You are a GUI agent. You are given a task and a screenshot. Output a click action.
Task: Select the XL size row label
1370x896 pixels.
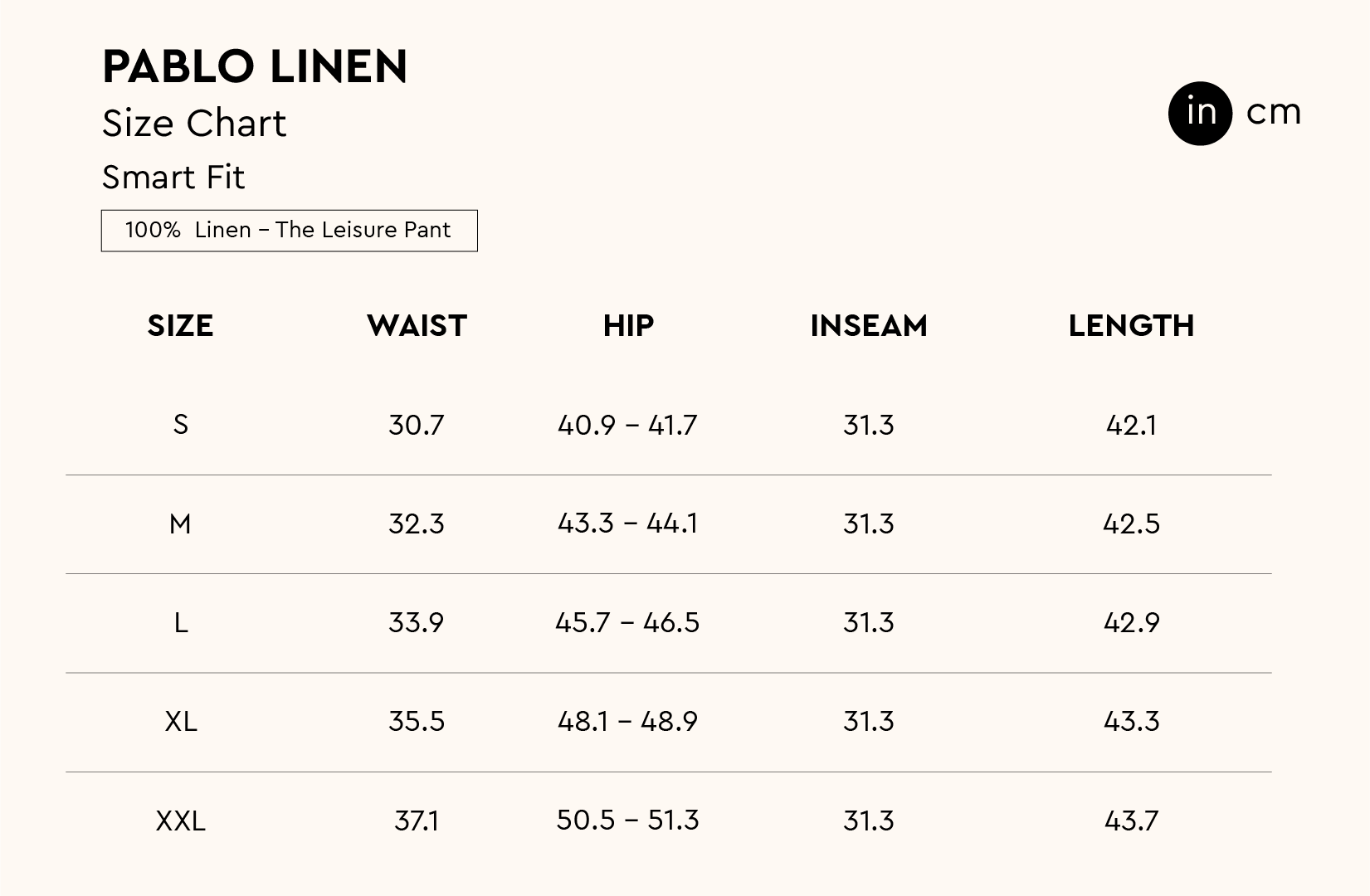pyautogui.click(x=180, y=722)
